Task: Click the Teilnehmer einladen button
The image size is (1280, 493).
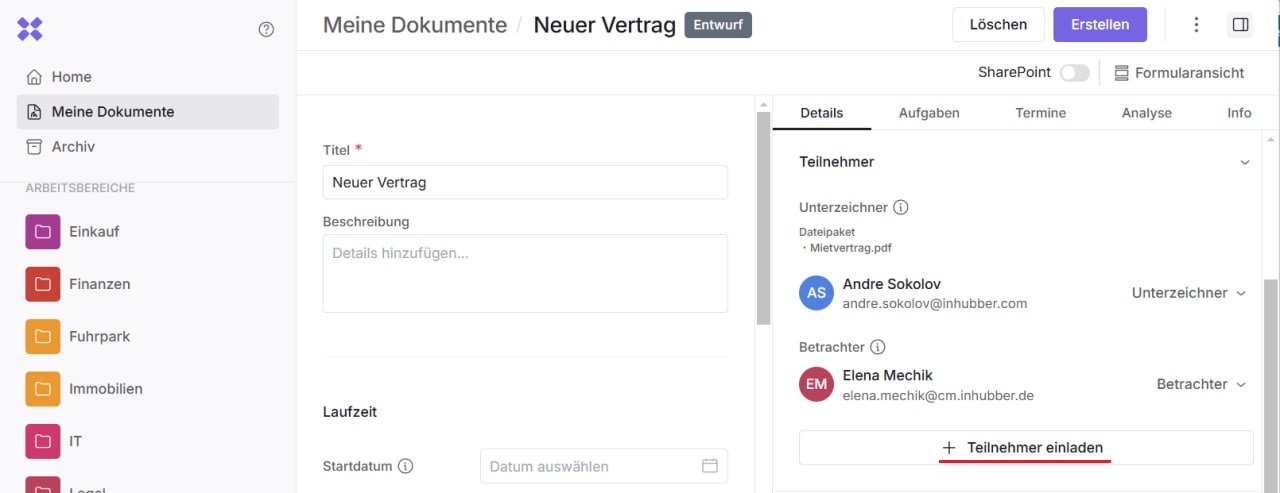Action: 1025,448
